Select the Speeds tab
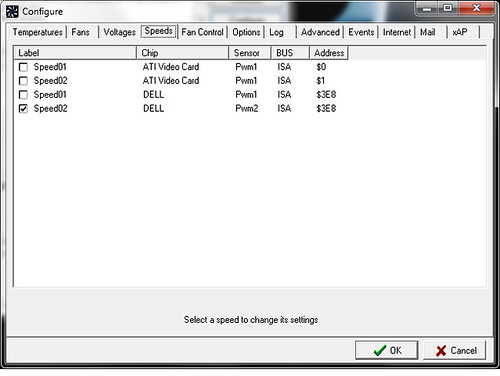 (159, 31)
